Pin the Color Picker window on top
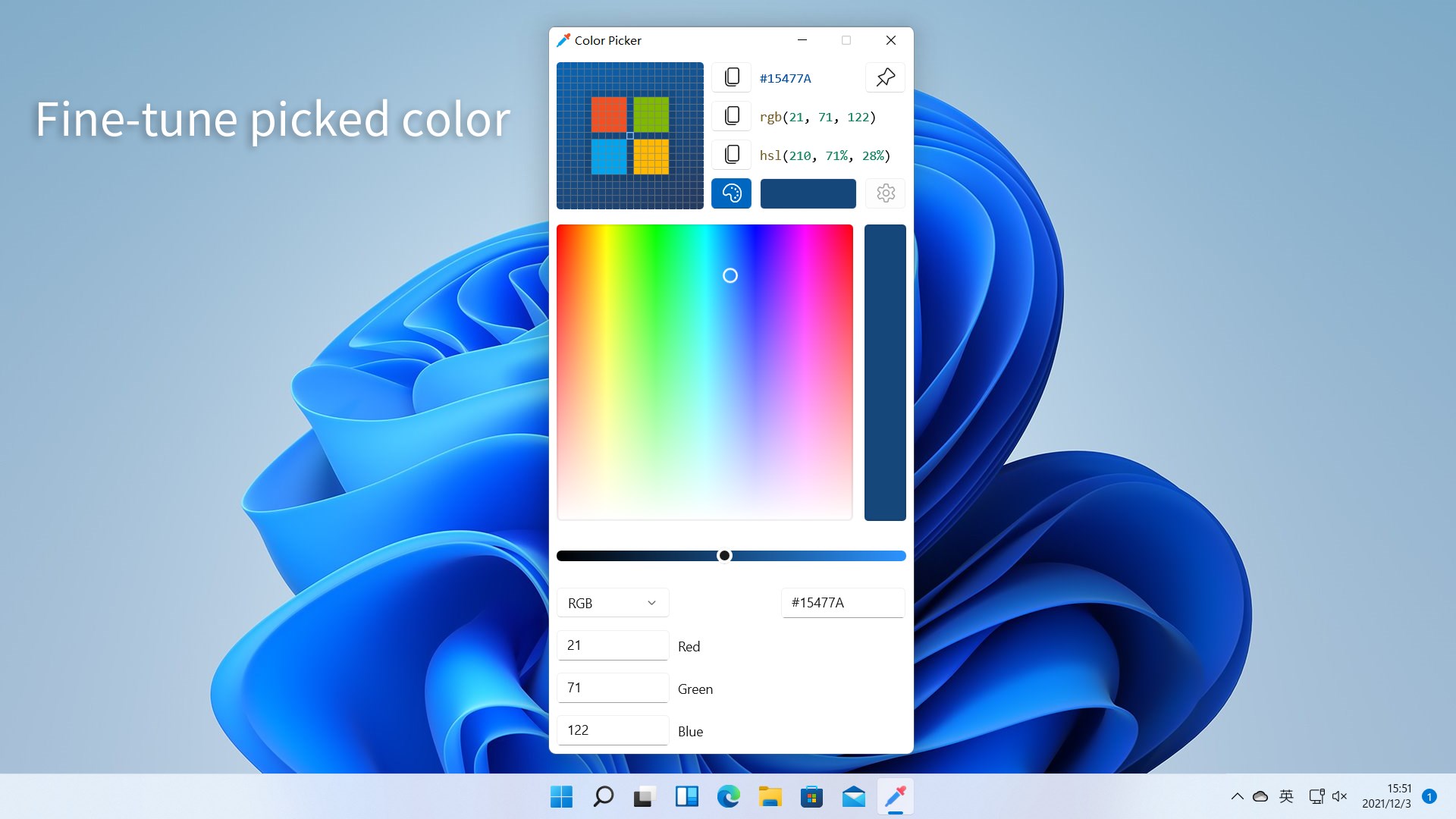The width and height of the screenshot is (1456, 819). pos(885,77)
